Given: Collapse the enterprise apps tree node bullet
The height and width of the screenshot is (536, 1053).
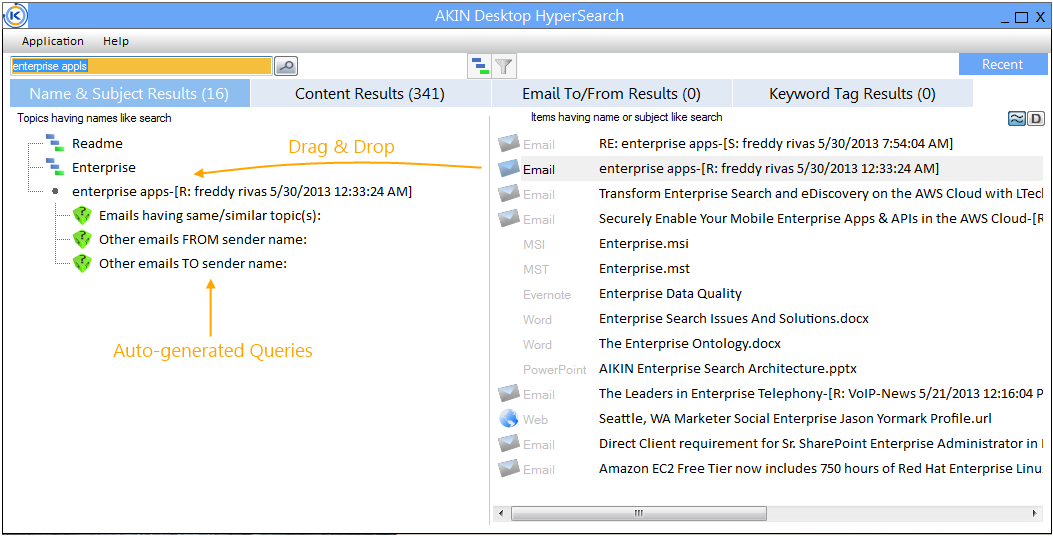Looking at the screenshot, I should pyautogui.click(x=55, y=191).
